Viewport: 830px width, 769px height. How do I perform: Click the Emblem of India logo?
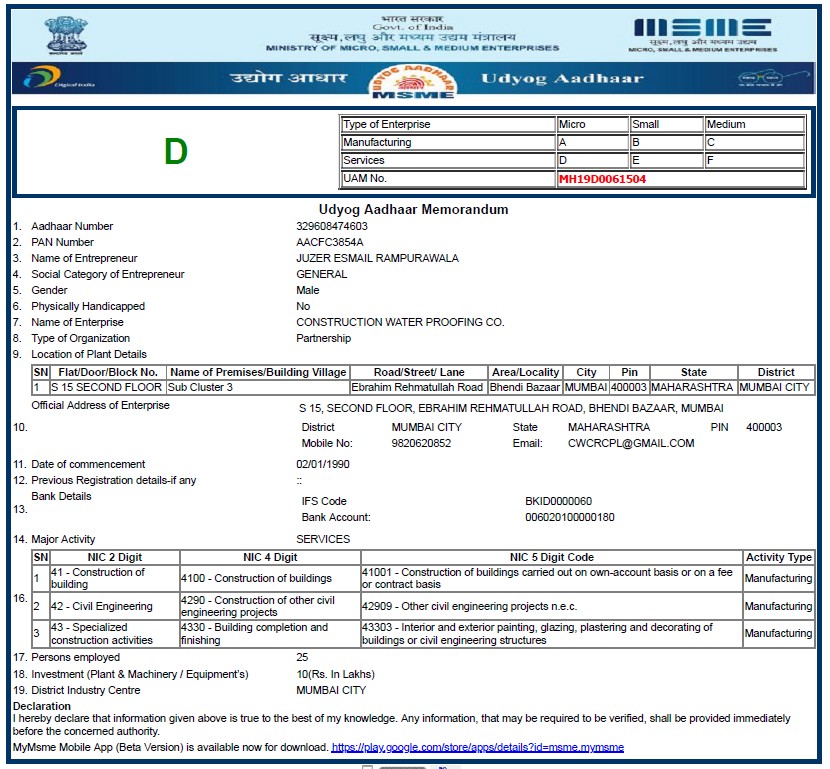click(66, 33)
